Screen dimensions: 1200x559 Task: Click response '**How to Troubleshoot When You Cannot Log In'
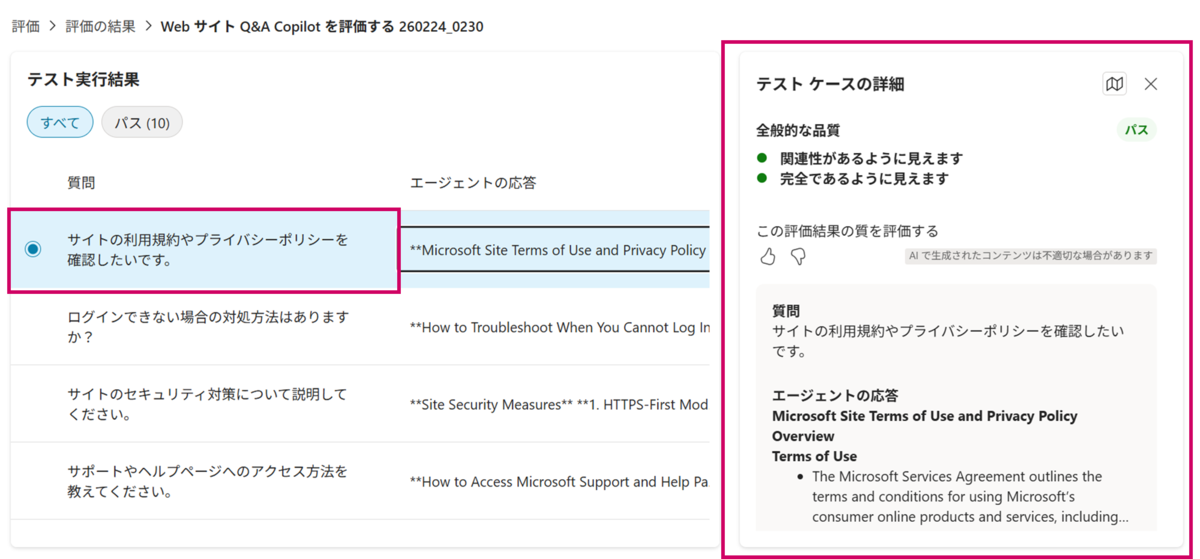pyautogui.click(x=560, y=327)
